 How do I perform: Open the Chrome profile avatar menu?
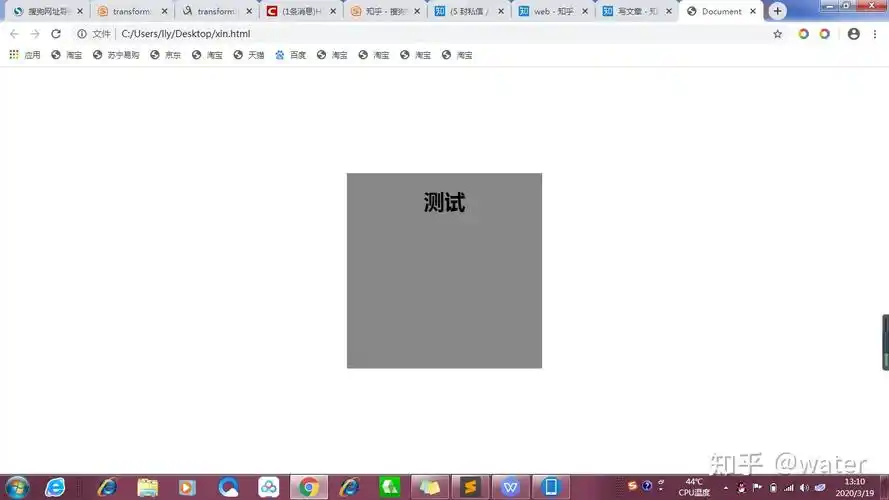853,34
